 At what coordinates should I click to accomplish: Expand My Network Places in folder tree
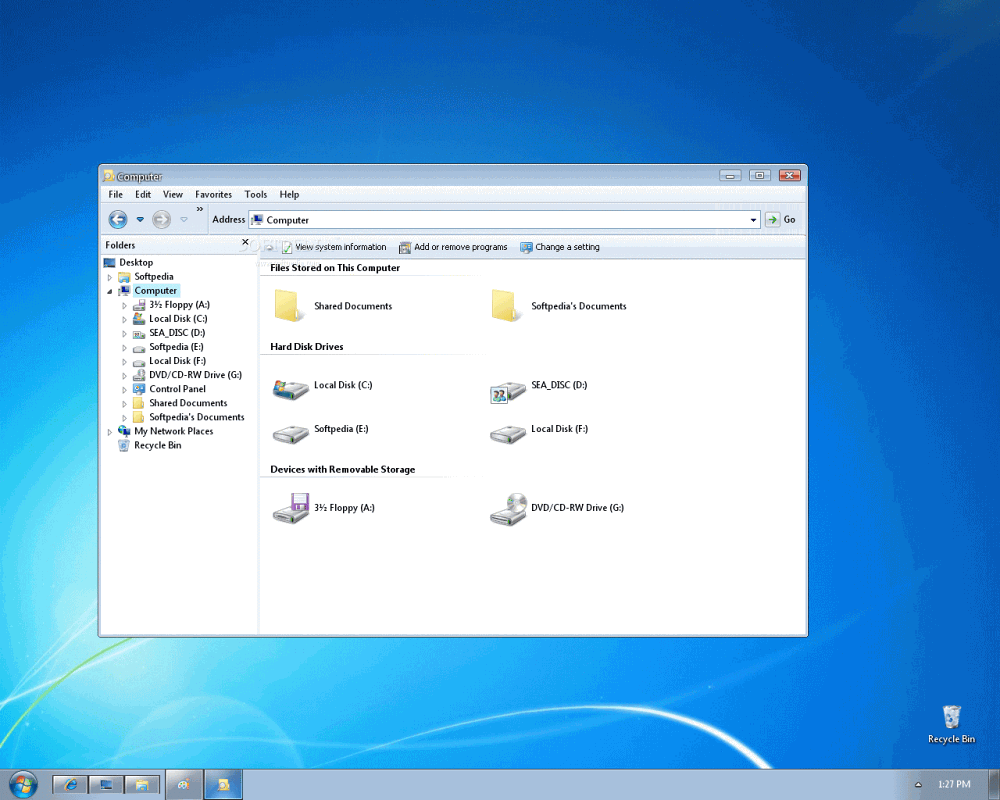click(110, 432)
